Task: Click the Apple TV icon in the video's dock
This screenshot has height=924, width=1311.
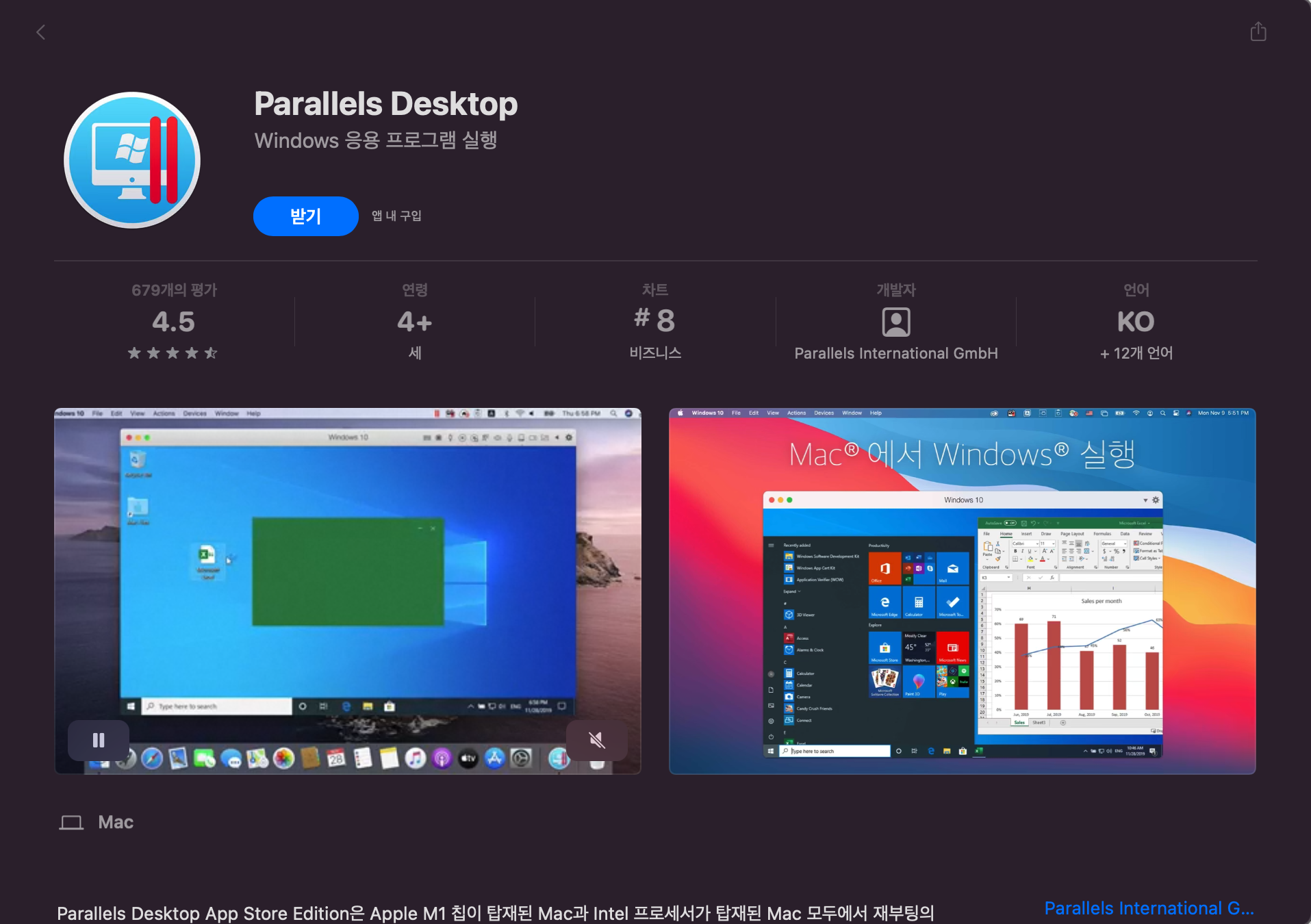Action: pos(468,758)
